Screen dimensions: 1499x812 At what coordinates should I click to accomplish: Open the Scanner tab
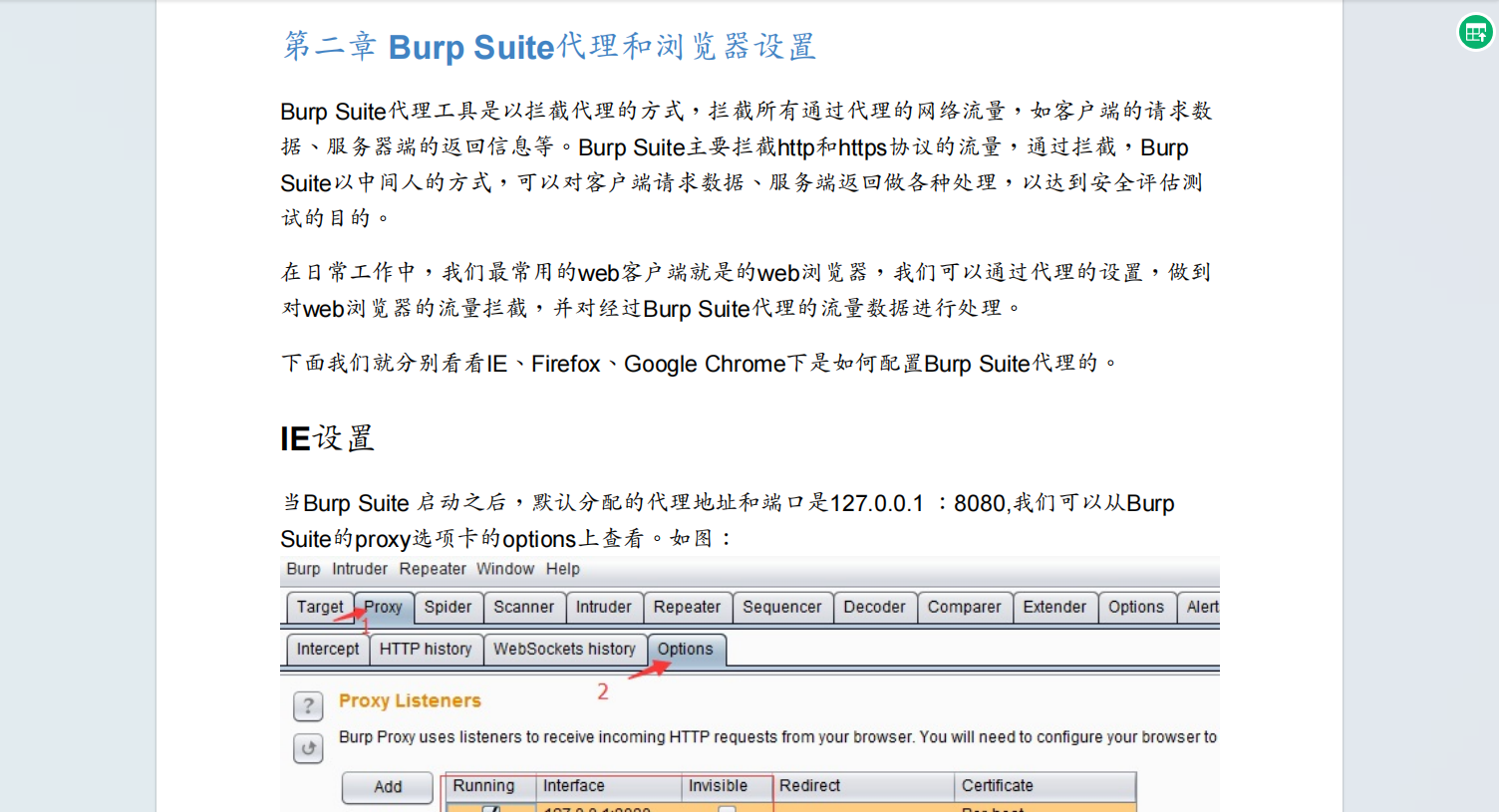pos(524,607)
